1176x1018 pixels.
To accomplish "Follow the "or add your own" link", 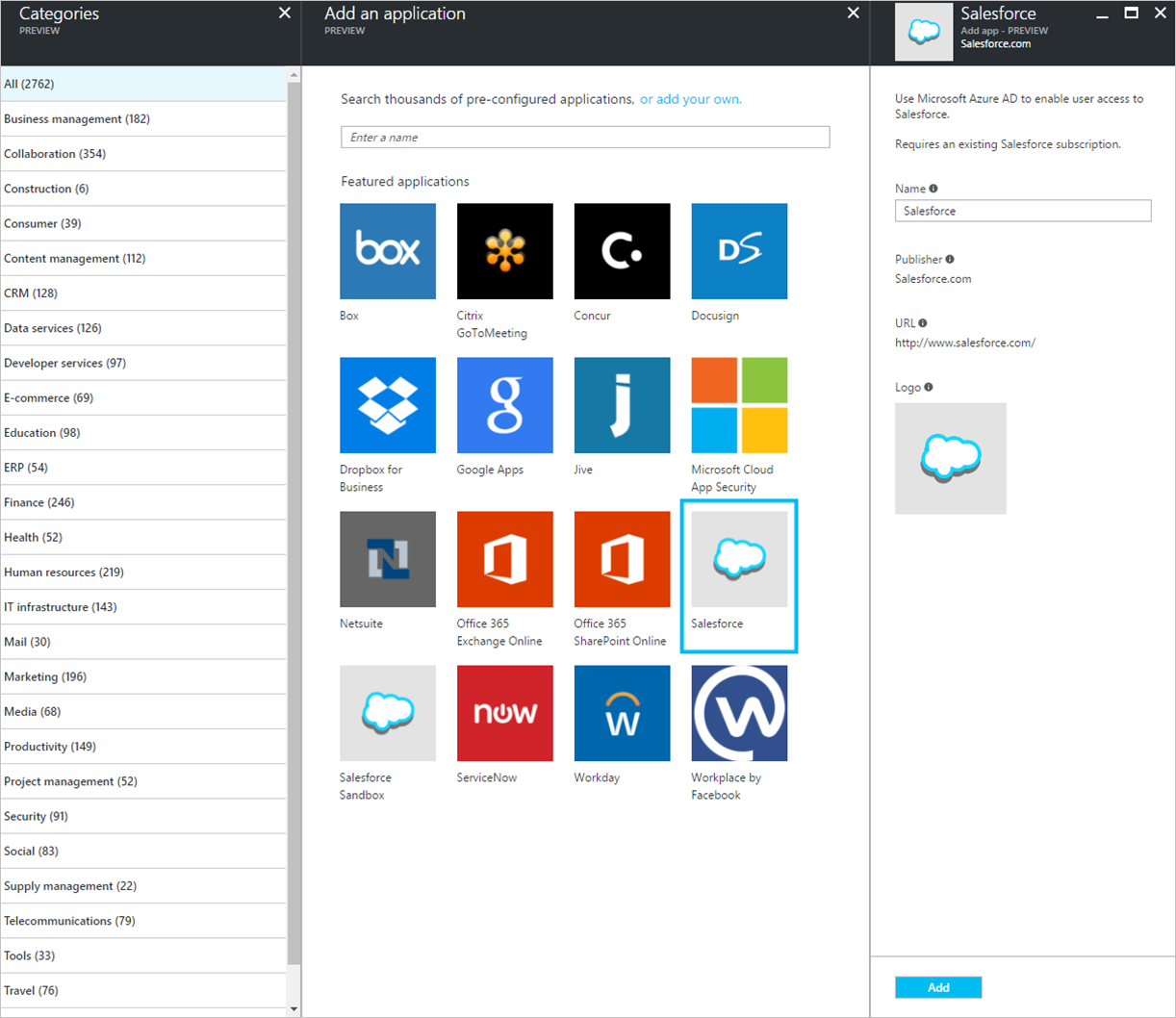I will pyautogui.click(x=691, y=99).
